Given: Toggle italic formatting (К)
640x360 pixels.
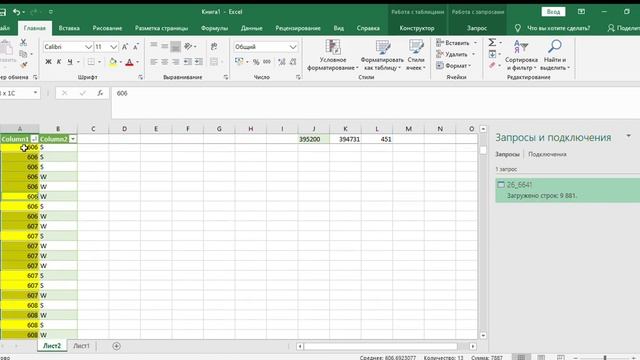Looking at the screenshot, I should (x=59, y=62).
